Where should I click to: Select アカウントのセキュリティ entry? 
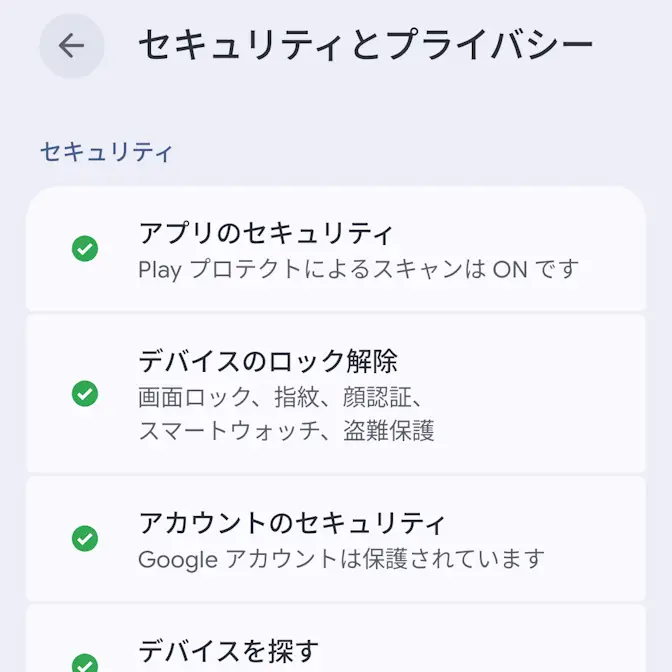click(x=292, y=523)
